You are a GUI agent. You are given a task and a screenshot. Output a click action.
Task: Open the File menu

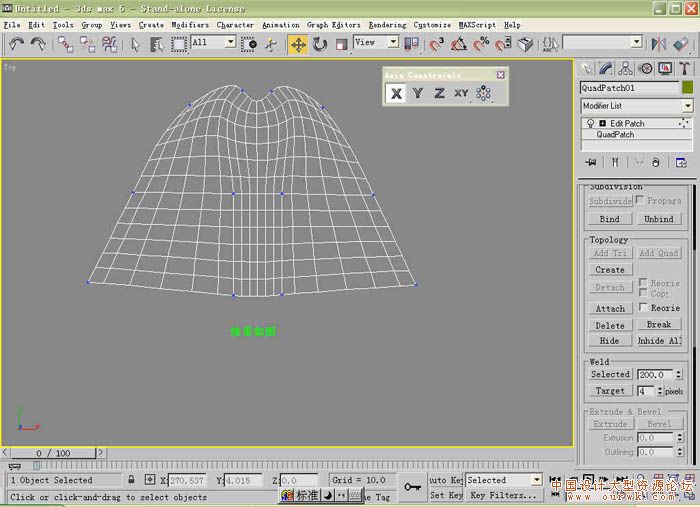12,25
